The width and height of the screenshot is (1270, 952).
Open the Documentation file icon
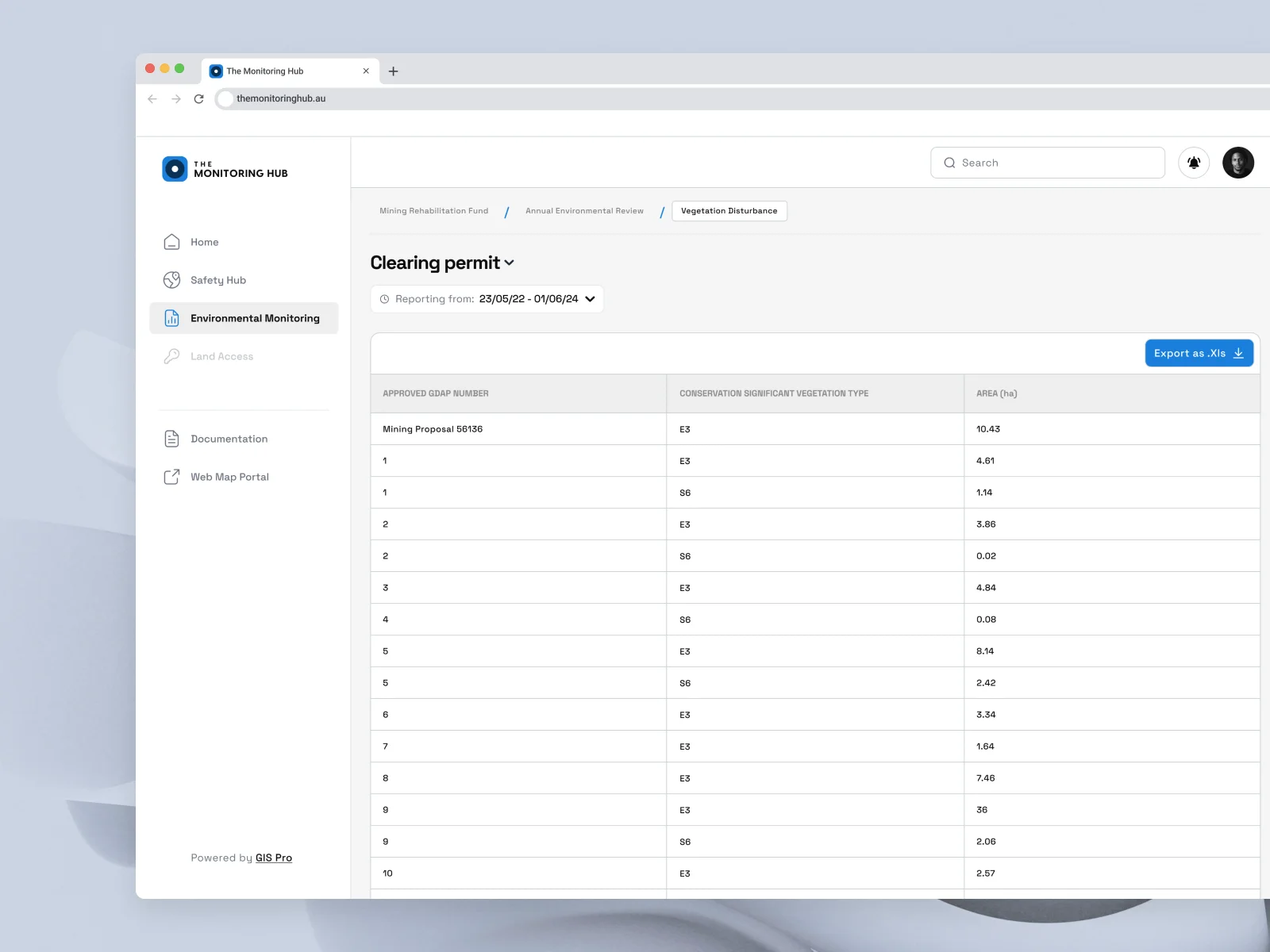[x=171, y=439]
